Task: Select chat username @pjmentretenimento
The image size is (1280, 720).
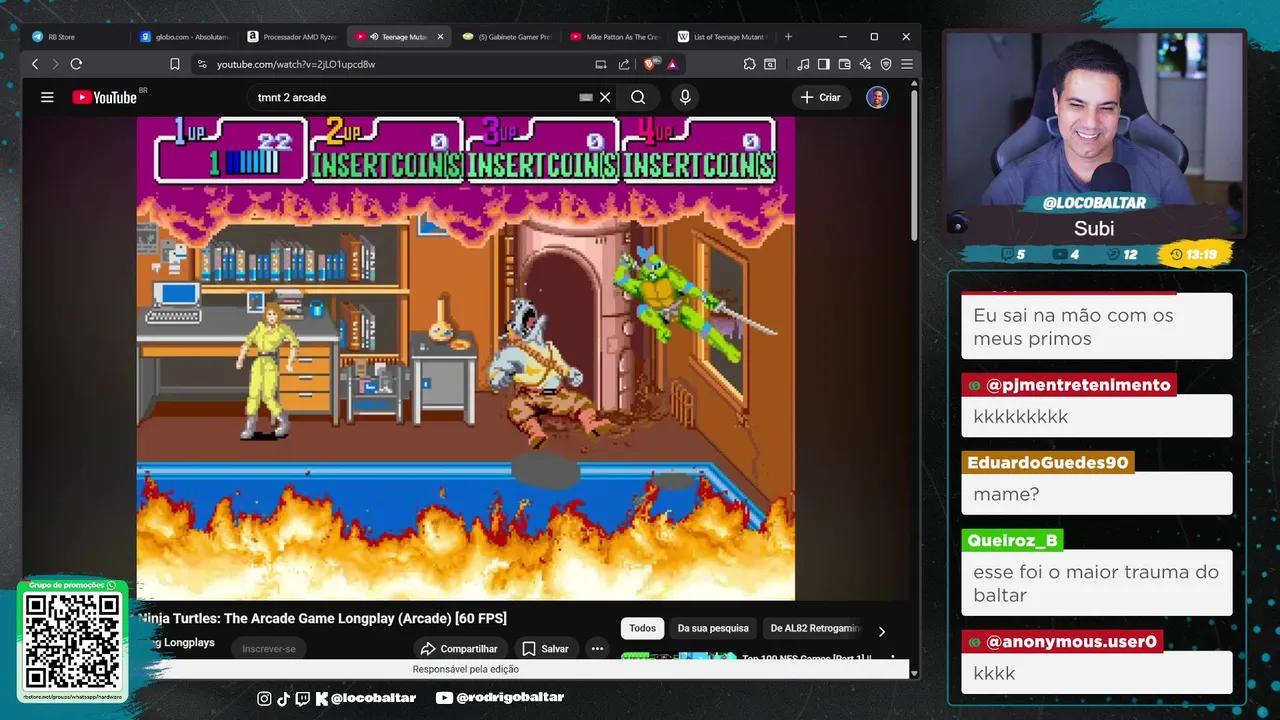Action: click(x=1069, y=384)
